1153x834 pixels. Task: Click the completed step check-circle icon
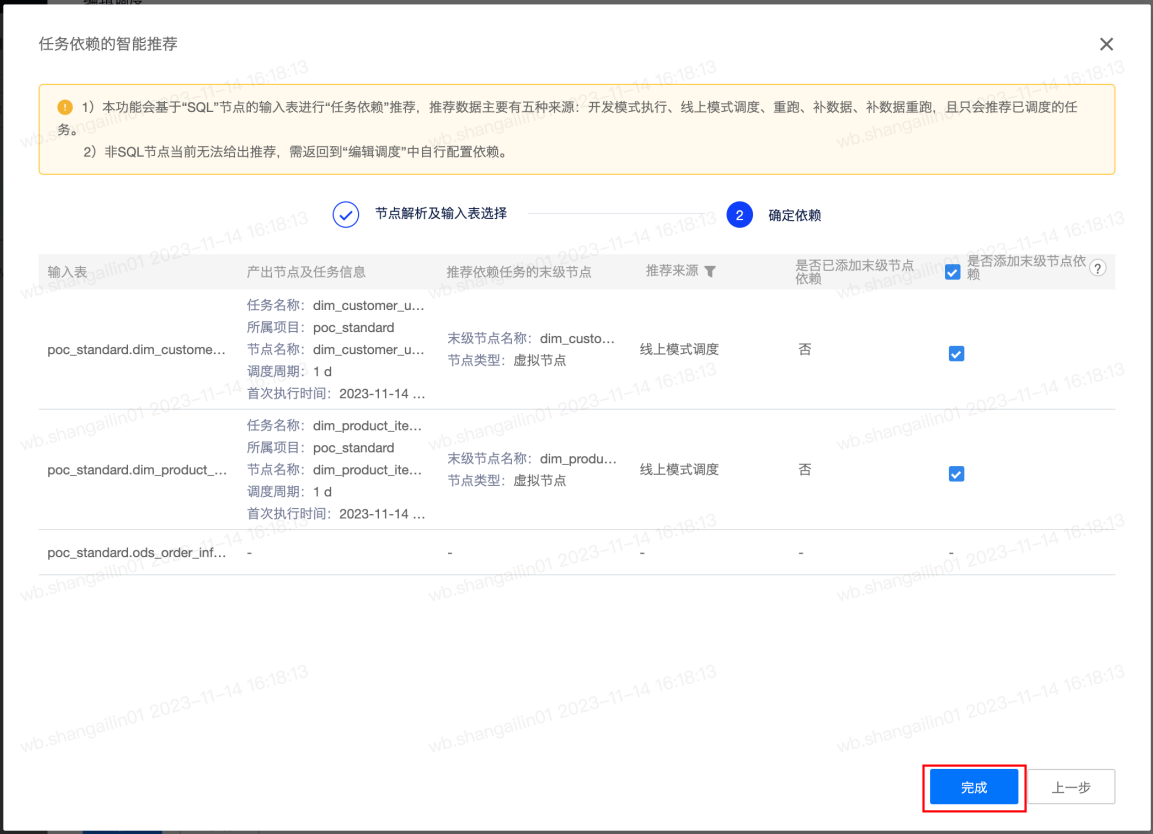point(346,215)
